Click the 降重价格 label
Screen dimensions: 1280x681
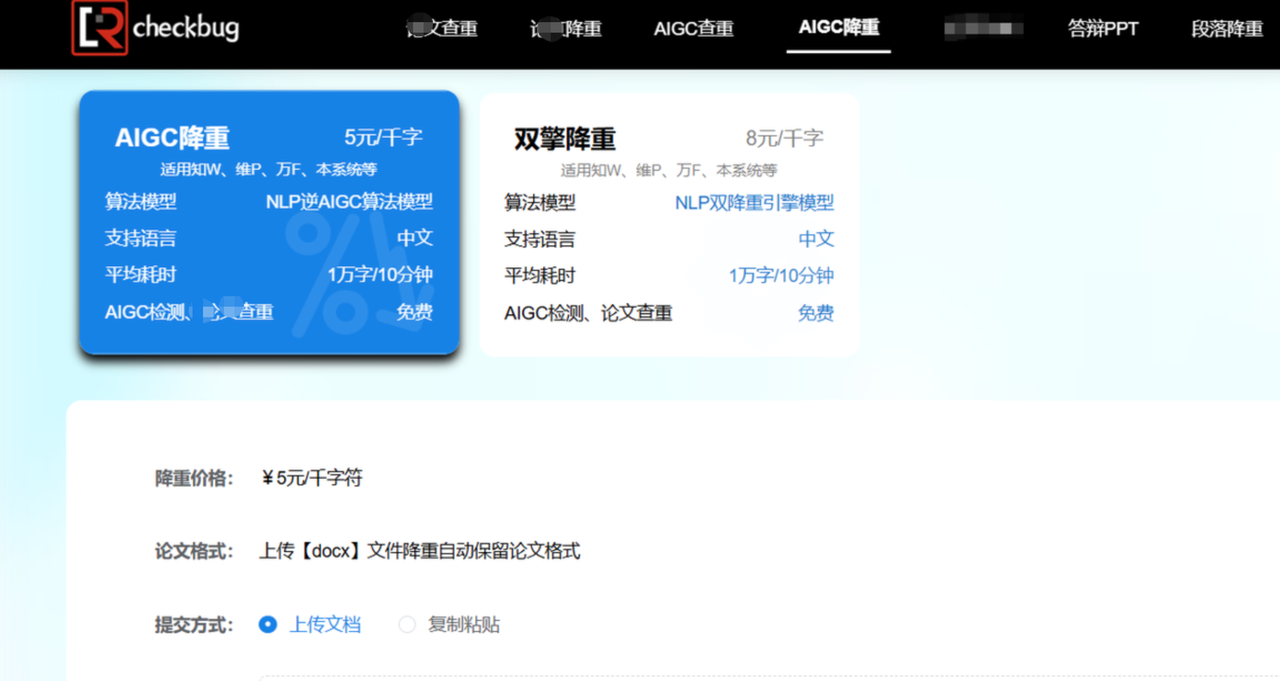[x=194, y=478]
